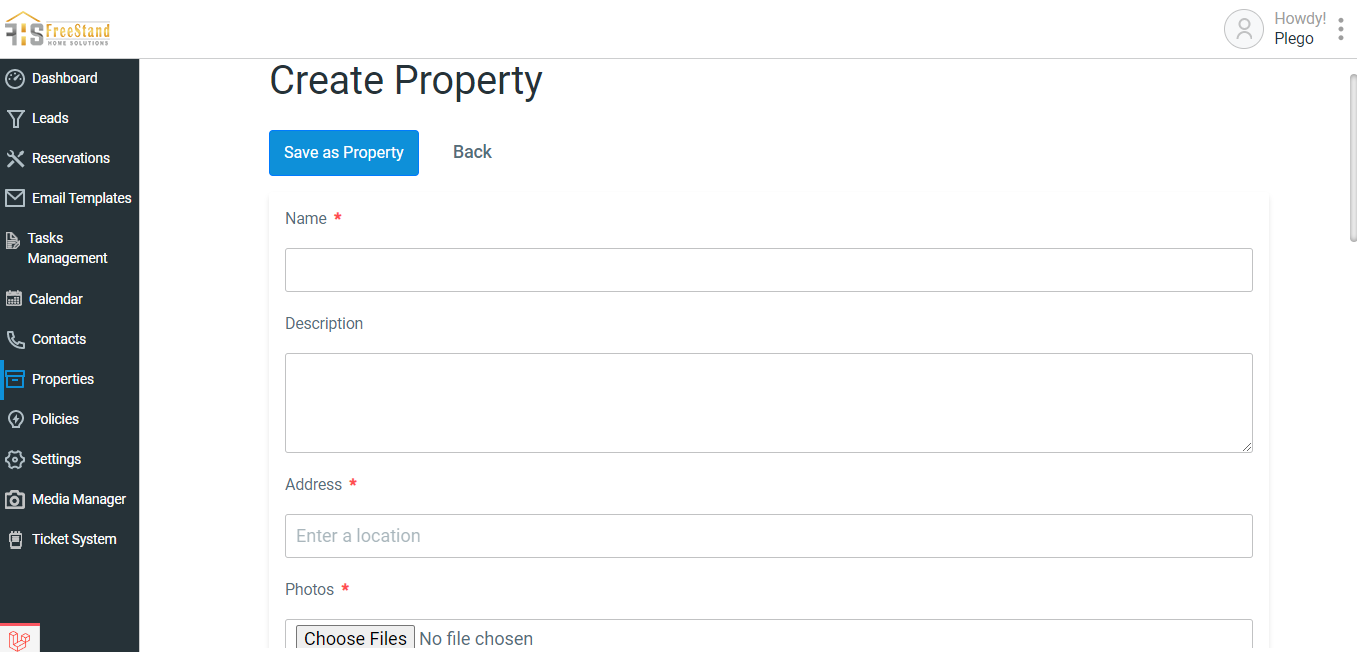This screenshot has width=1357, height=652.
Task: Click the Save as Property button
Action: (x=344, y=153)
